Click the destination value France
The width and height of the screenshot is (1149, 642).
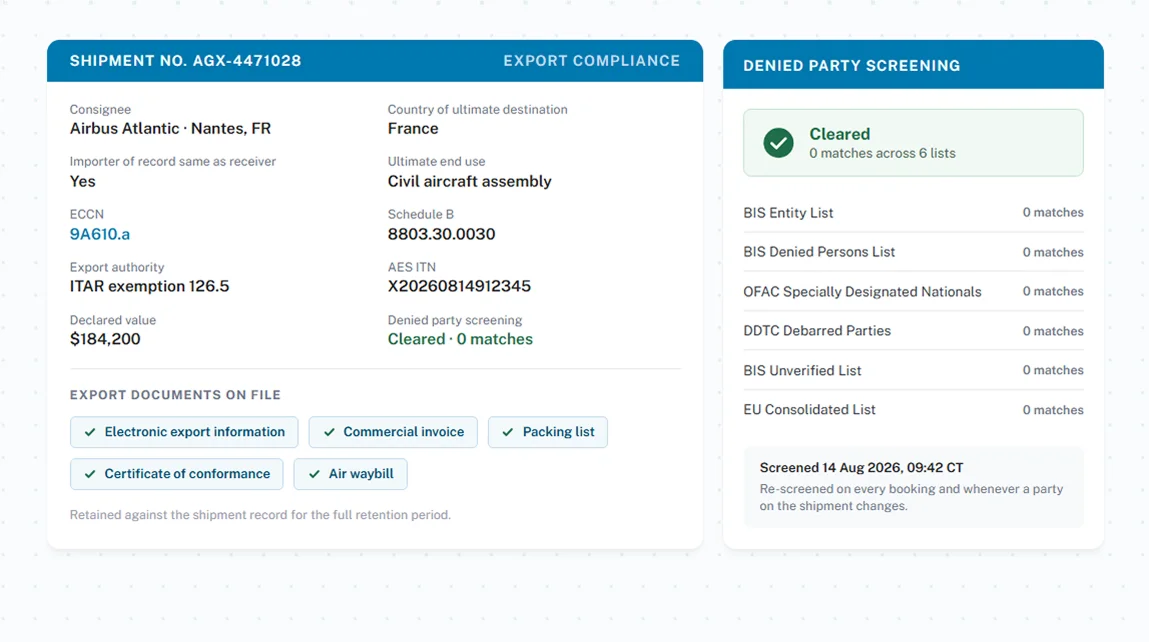(413, 128)
